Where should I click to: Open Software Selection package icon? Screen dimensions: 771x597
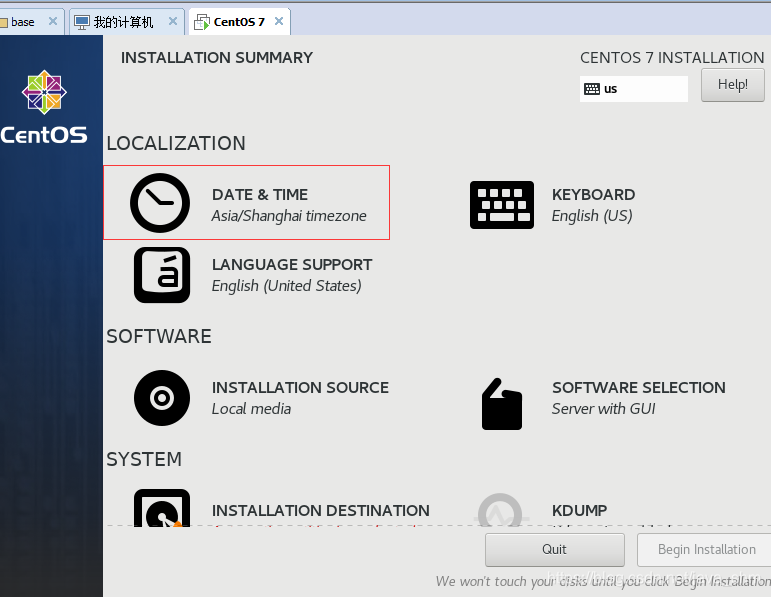[x=502, y=404]
